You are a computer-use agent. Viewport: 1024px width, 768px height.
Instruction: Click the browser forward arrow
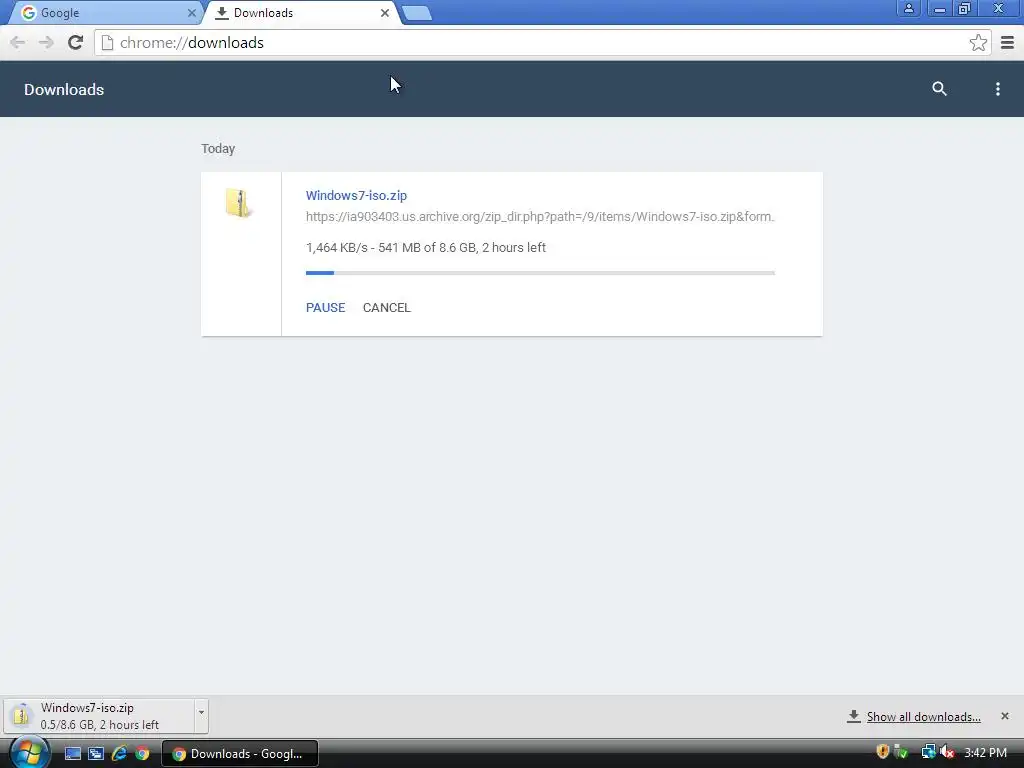tap(46, 43)
